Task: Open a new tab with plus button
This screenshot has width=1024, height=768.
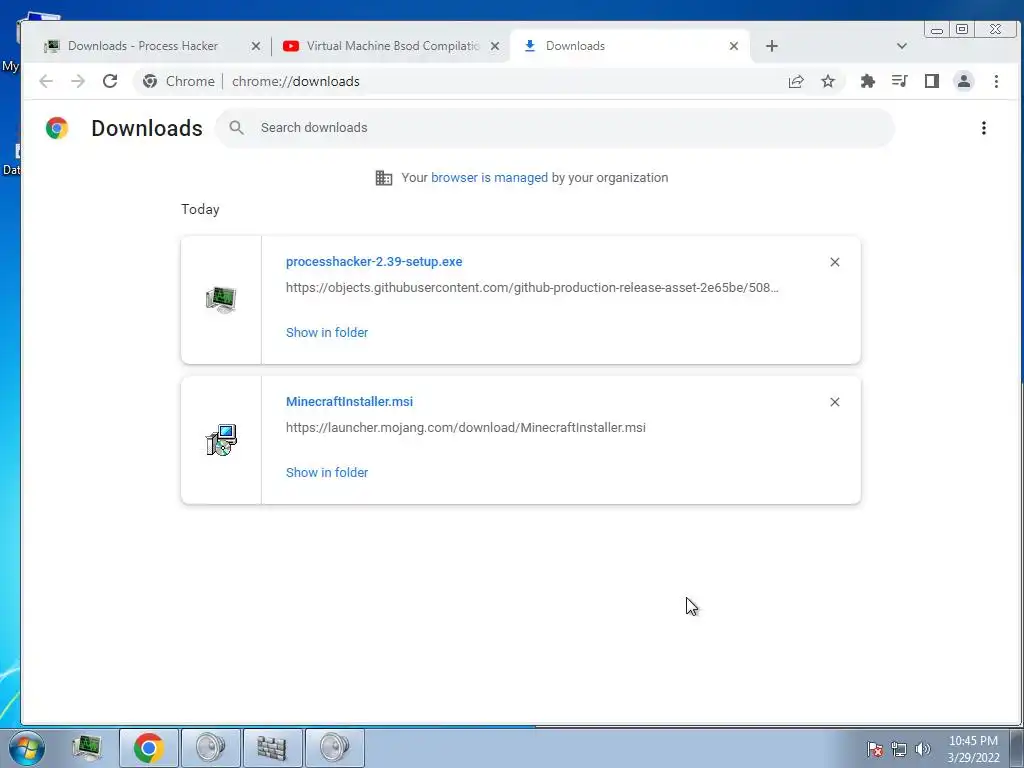Action: click(772, 46)
